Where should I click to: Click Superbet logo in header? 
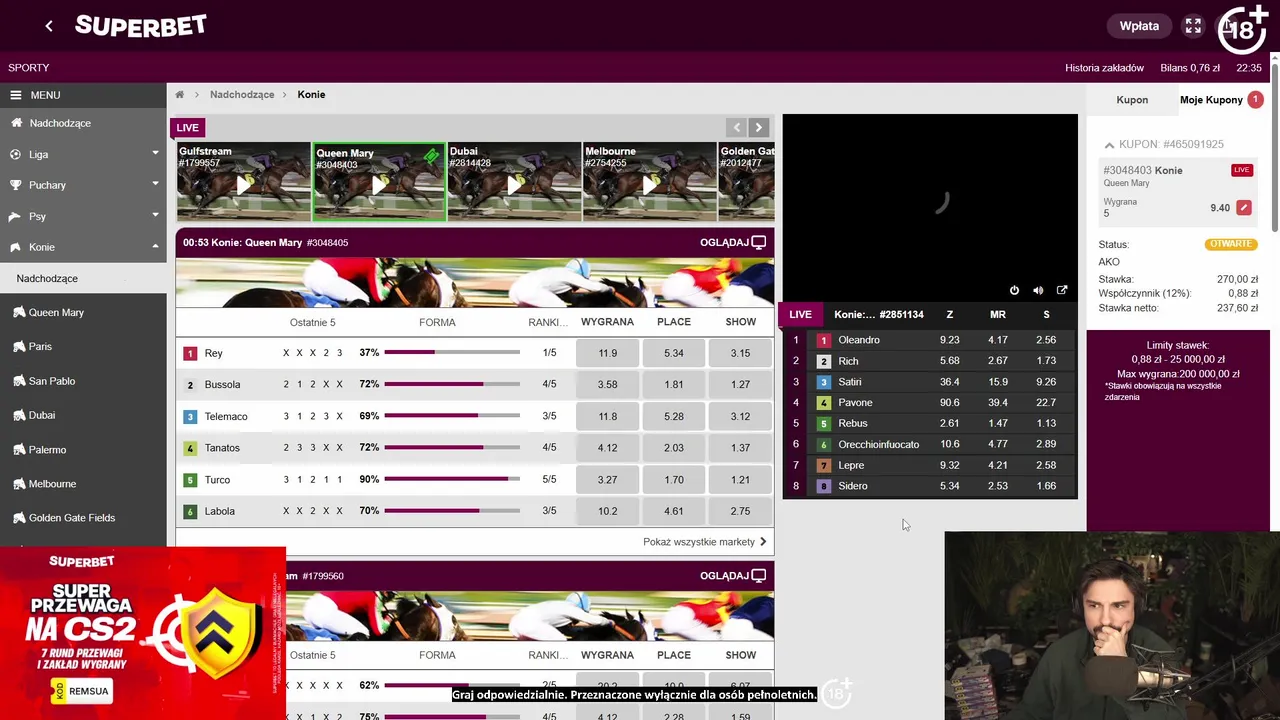click(141, 26)
